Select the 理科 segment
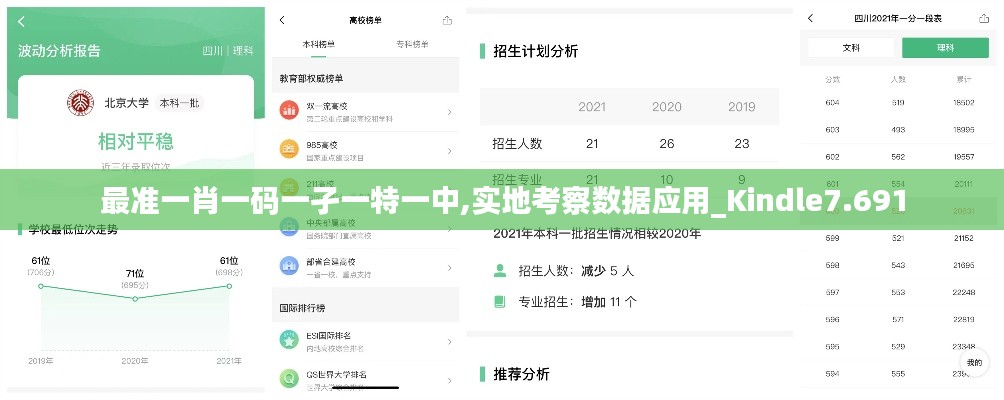This screenshot has height=400, width=1004. pos(944,48)
